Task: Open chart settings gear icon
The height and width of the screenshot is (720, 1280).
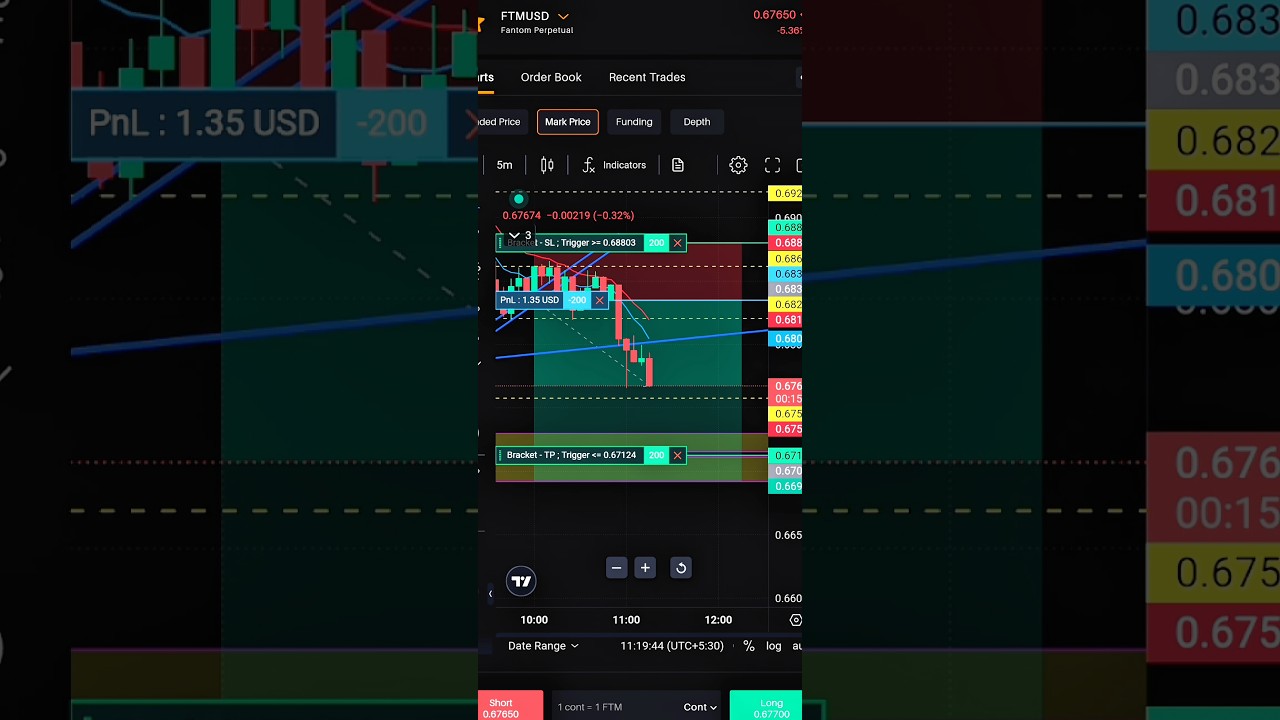Action: pyautogui.click(x=738, y=165)
